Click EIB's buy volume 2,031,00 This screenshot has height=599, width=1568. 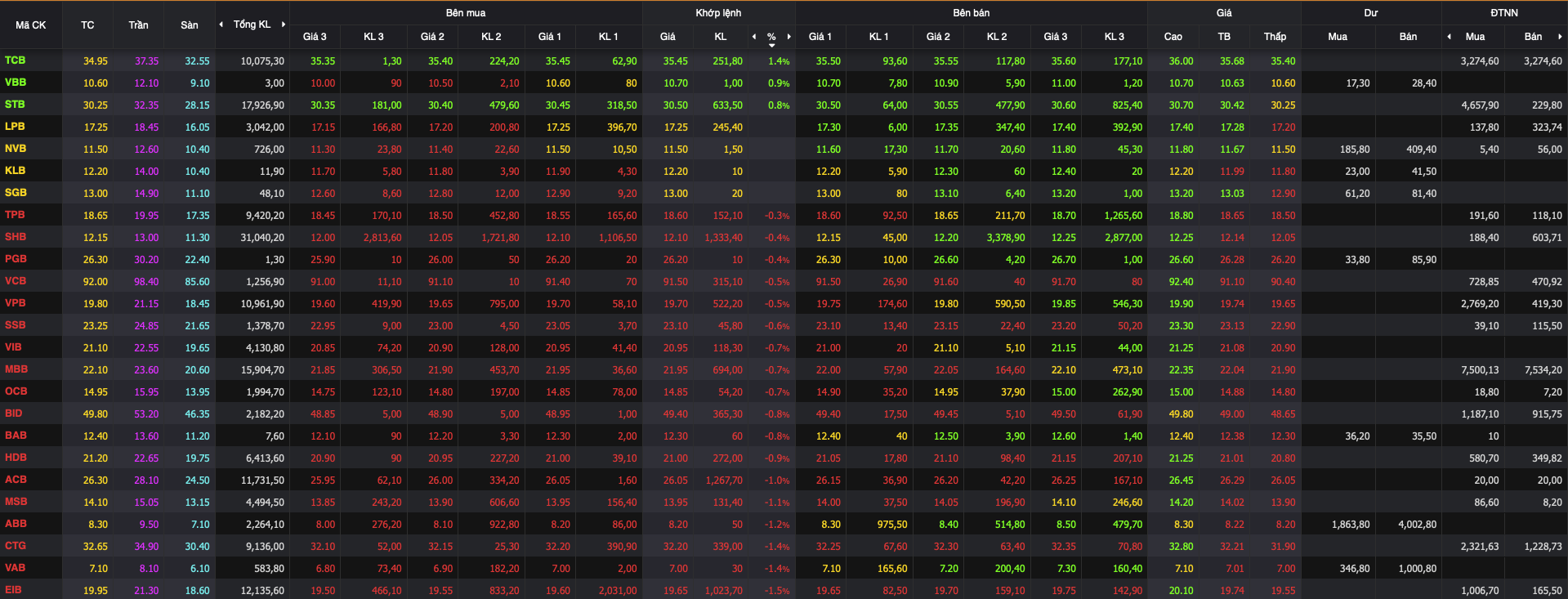[x=618, y=591]
